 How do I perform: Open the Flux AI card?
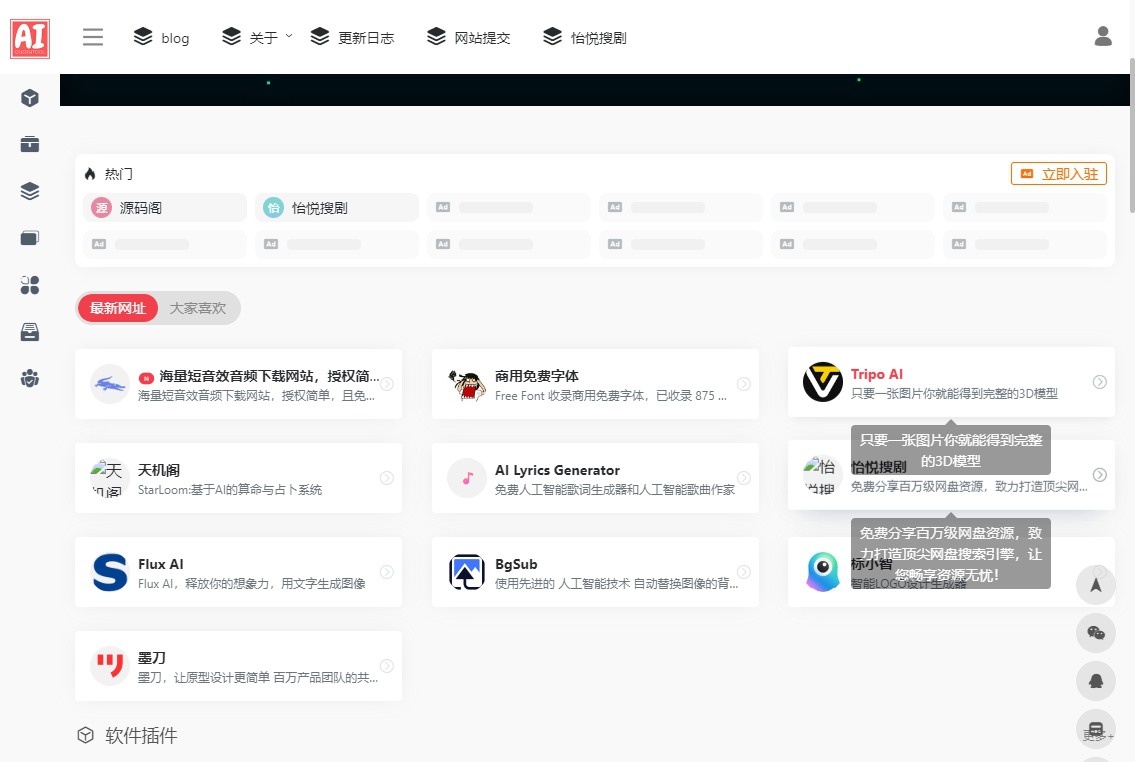(238, 572)
